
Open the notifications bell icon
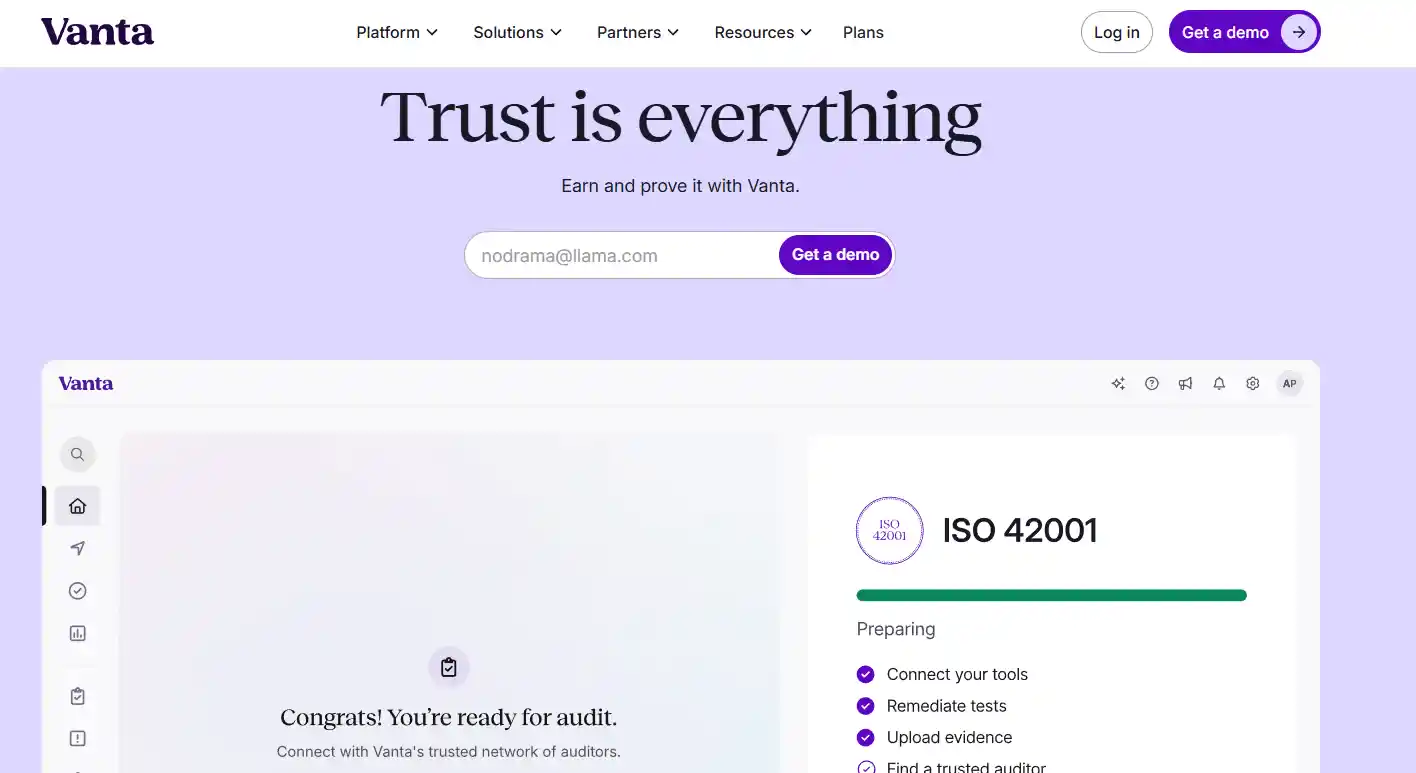pyautogui.click(x=1219, y=383)
